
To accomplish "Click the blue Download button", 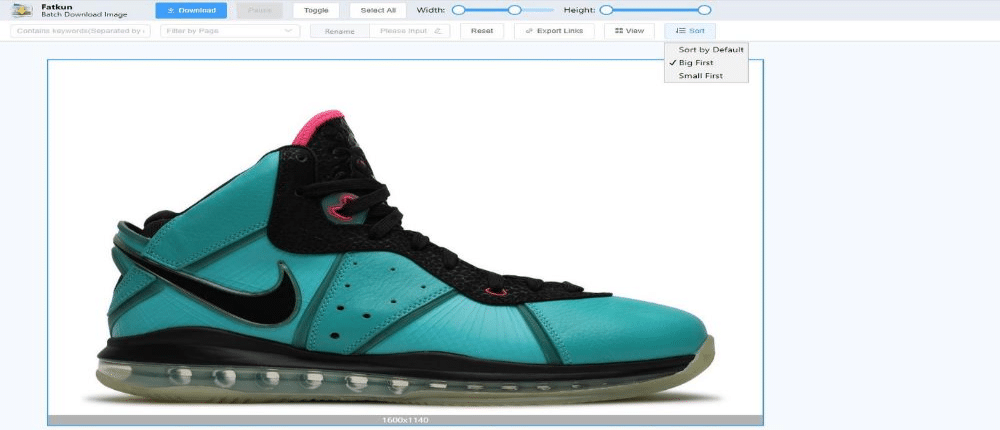I will click(x=191, y=10).
